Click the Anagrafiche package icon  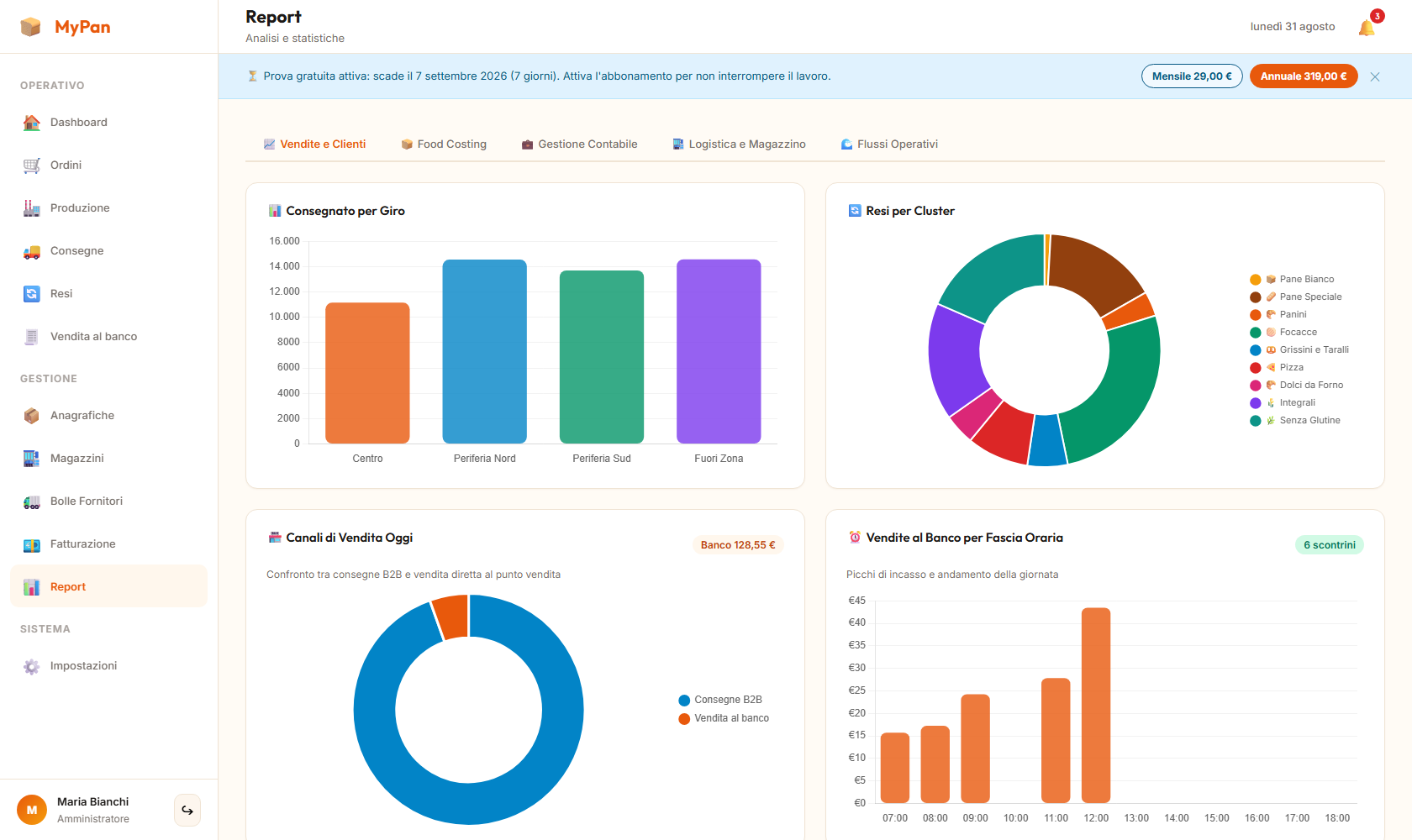tap(32, 416)
